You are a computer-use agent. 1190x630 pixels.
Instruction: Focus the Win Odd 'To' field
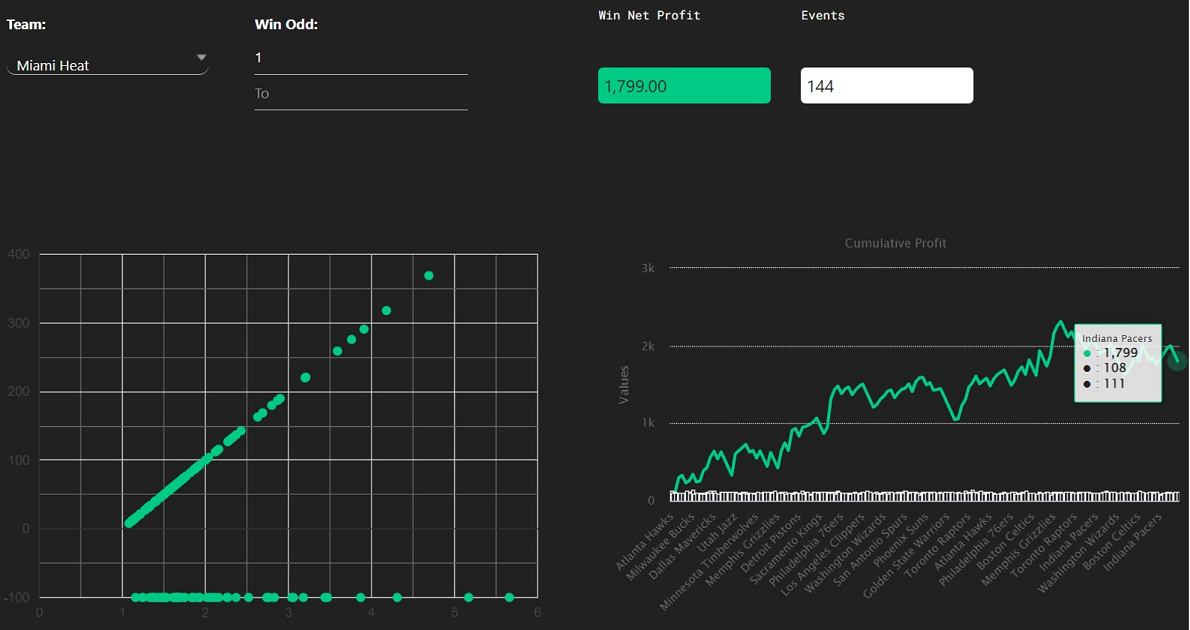(x=360, y=93)
